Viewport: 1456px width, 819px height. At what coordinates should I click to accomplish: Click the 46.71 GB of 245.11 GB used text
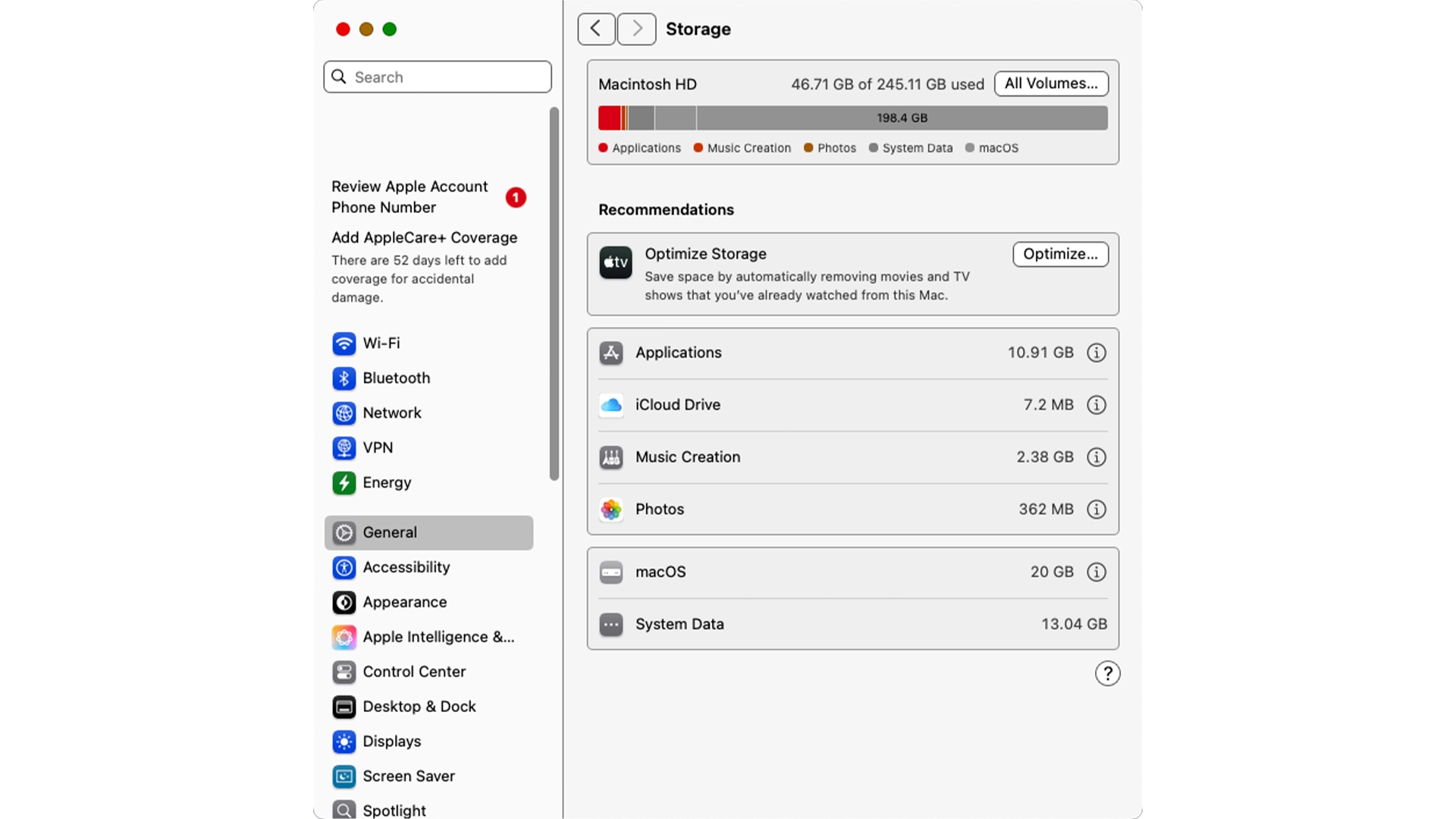887,84
